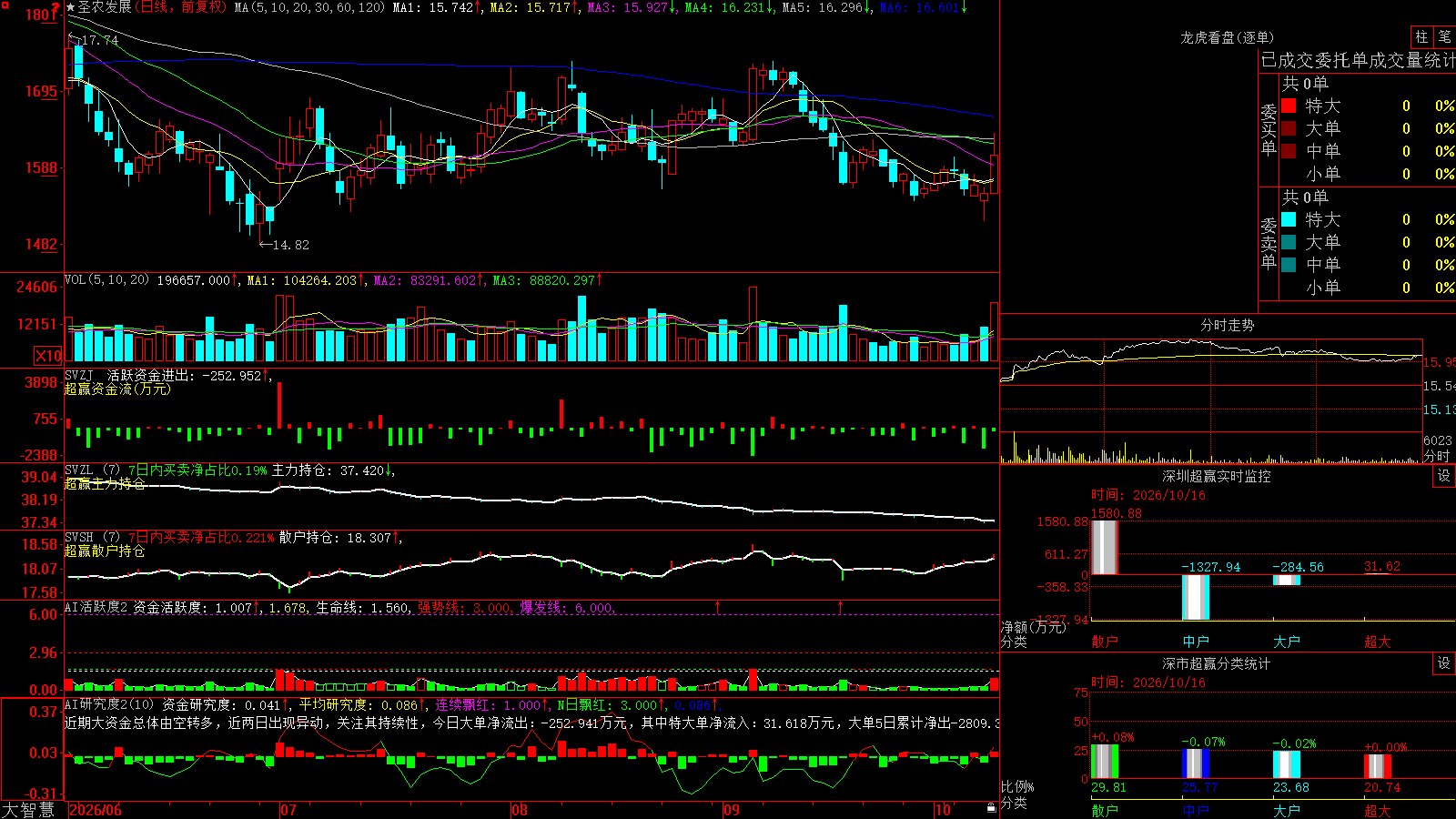Click the AI研究度2(10) indicator label
Screen dimensions: 1456x819
(110, 704)
